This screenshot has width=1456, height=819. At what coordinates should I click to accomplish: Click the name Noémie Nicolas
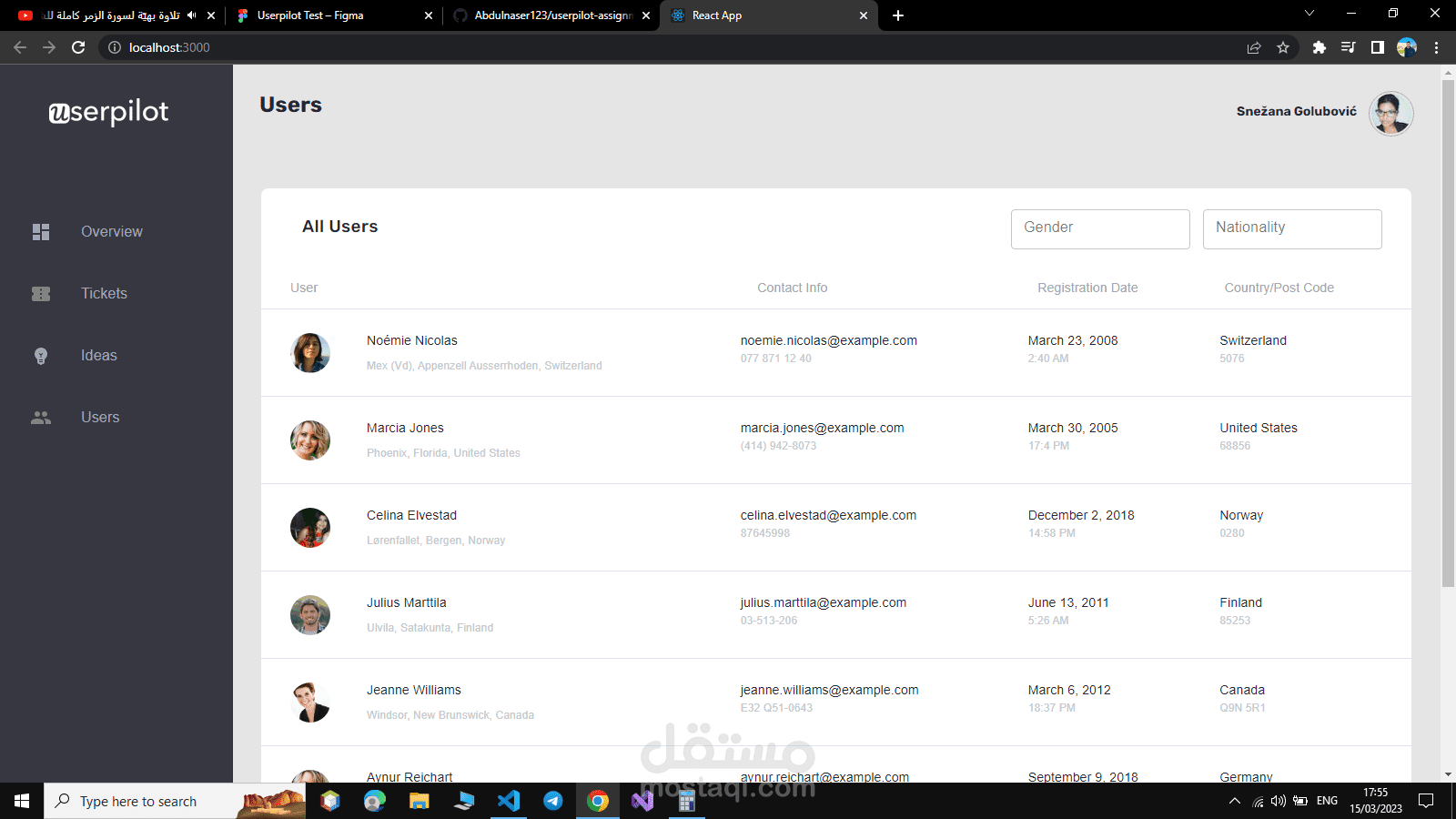[412, 340]
